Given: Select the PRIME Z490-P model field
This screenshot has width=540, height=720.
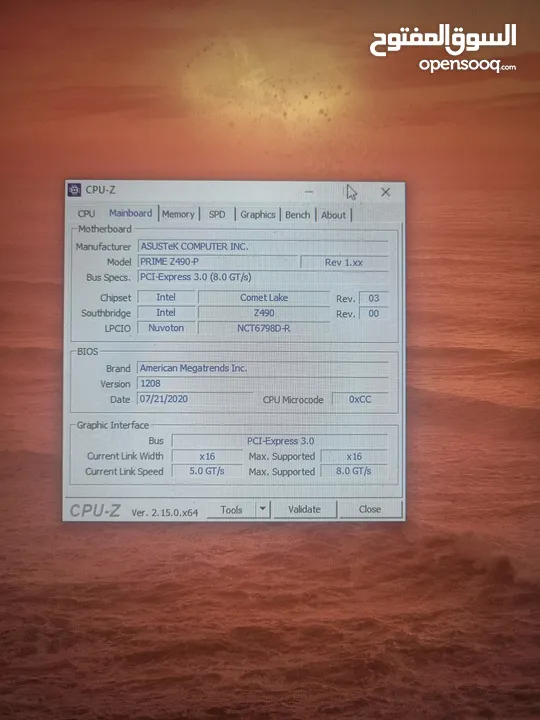Looking at the screenshot, I should coord(218,262).
